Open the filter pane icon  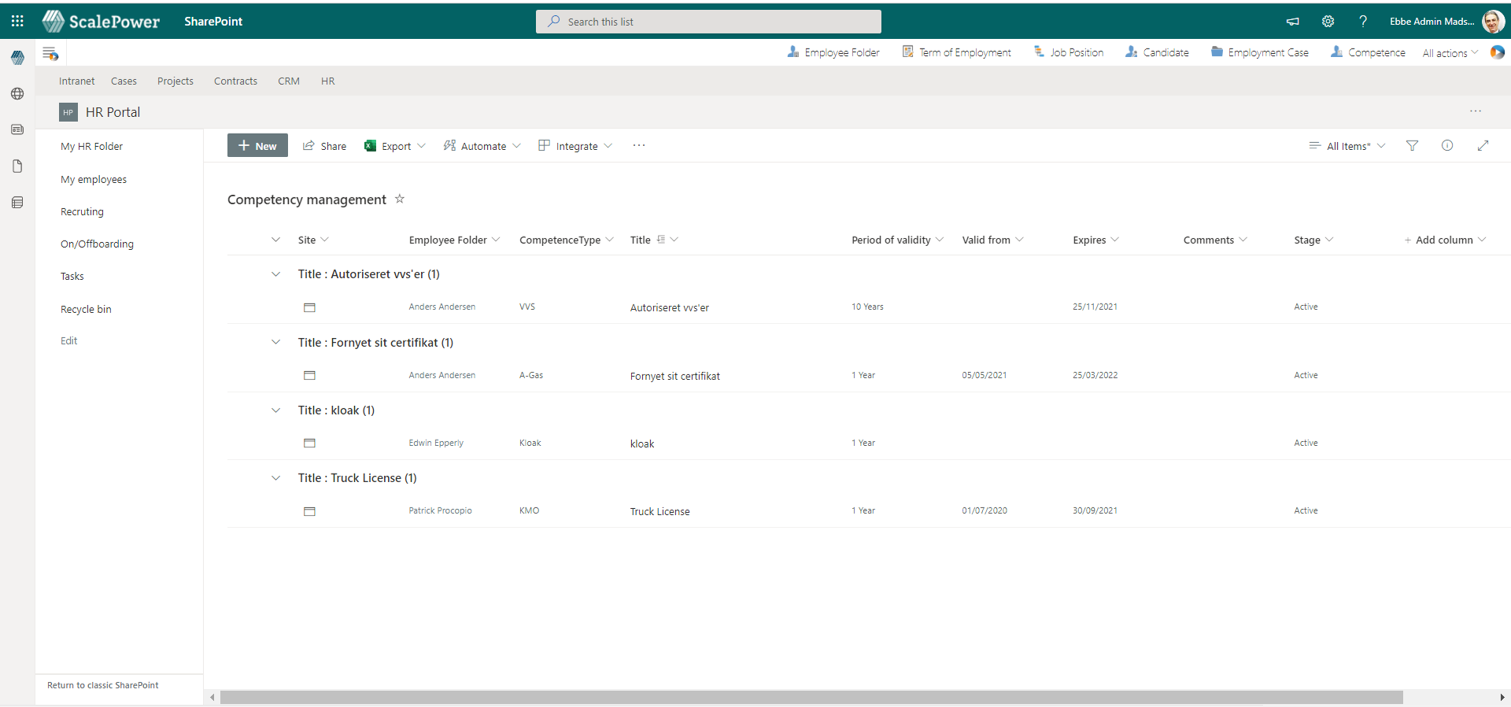click(x=1412, y=145)
